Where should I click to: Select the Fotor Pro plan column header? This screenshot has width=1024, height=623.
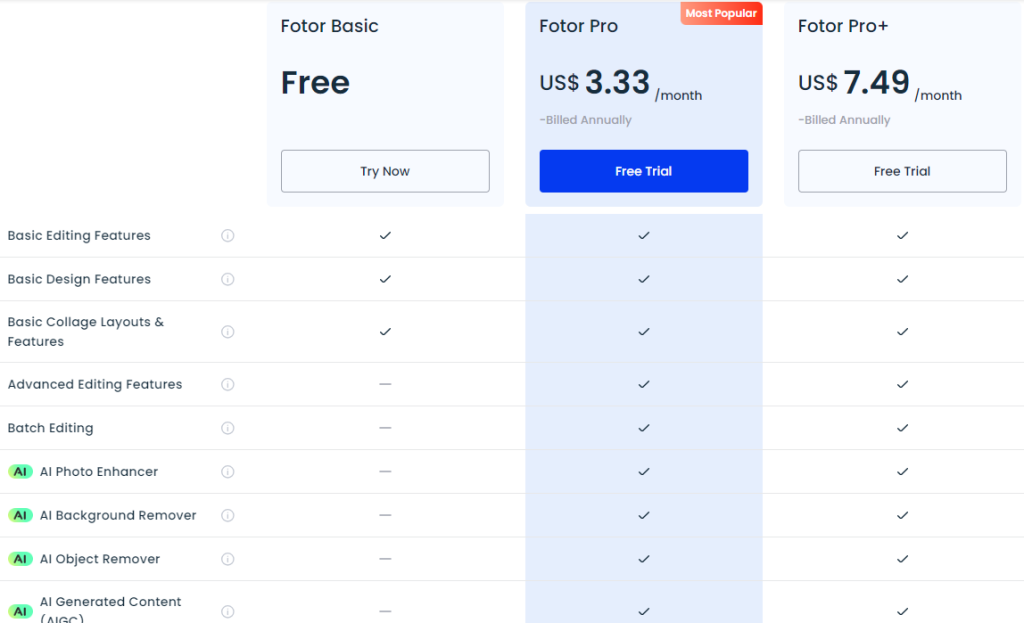click(578, 26)
